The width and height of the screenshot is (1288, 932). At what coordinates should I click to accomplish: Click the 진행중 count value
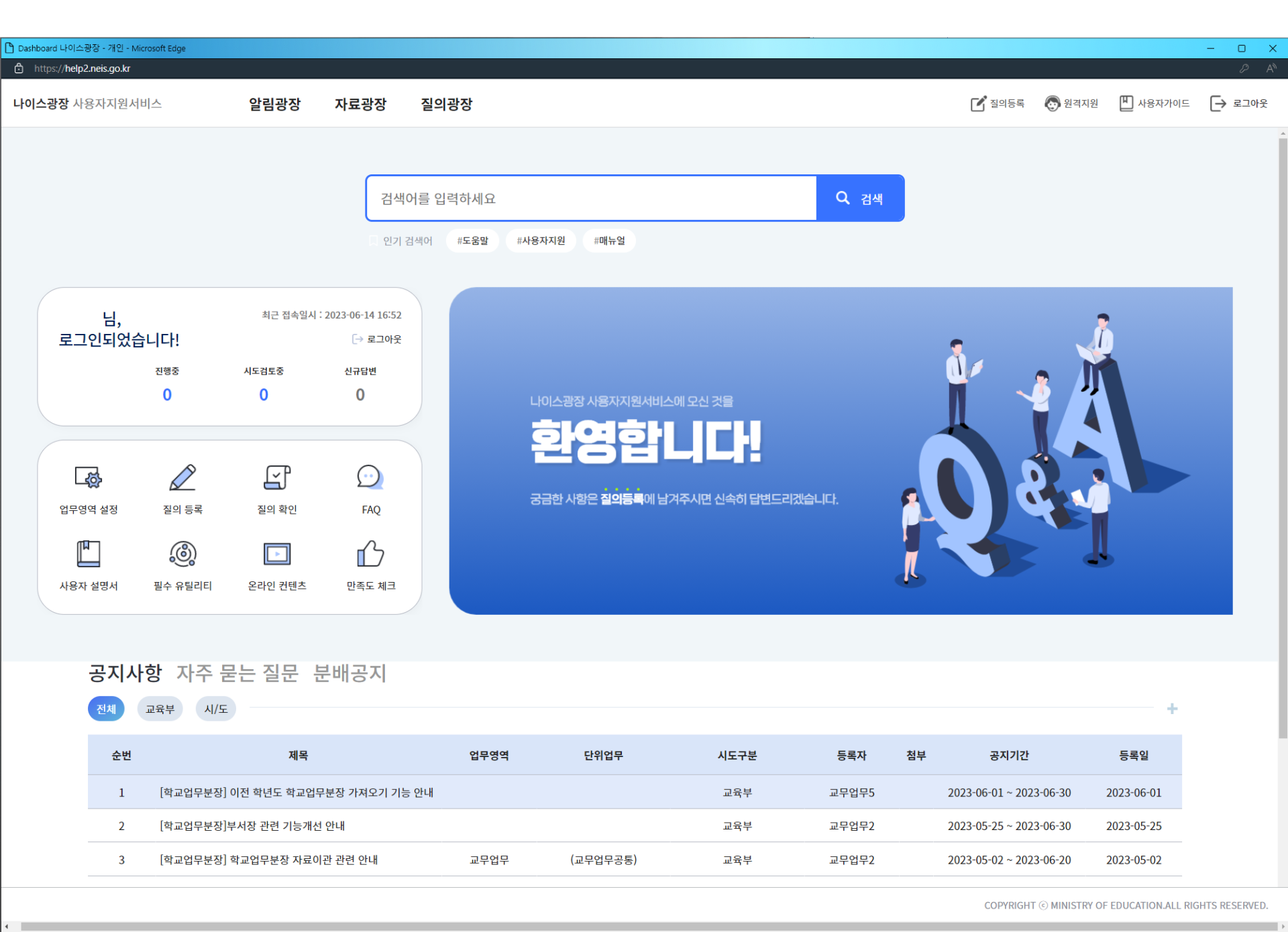click(167, 395)
